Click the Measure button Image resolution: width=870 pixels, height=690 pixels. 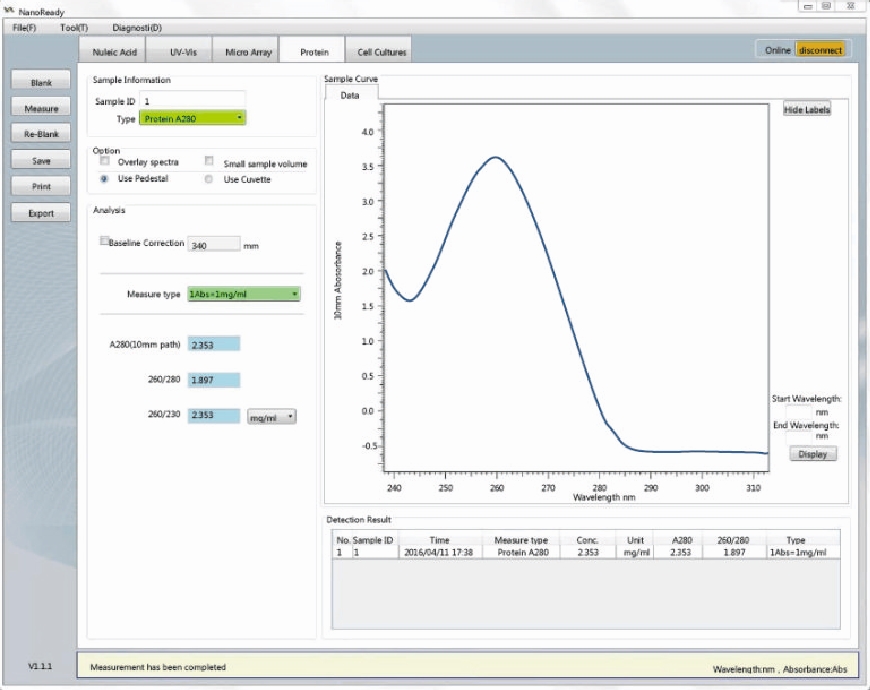[x=41, y=108]
